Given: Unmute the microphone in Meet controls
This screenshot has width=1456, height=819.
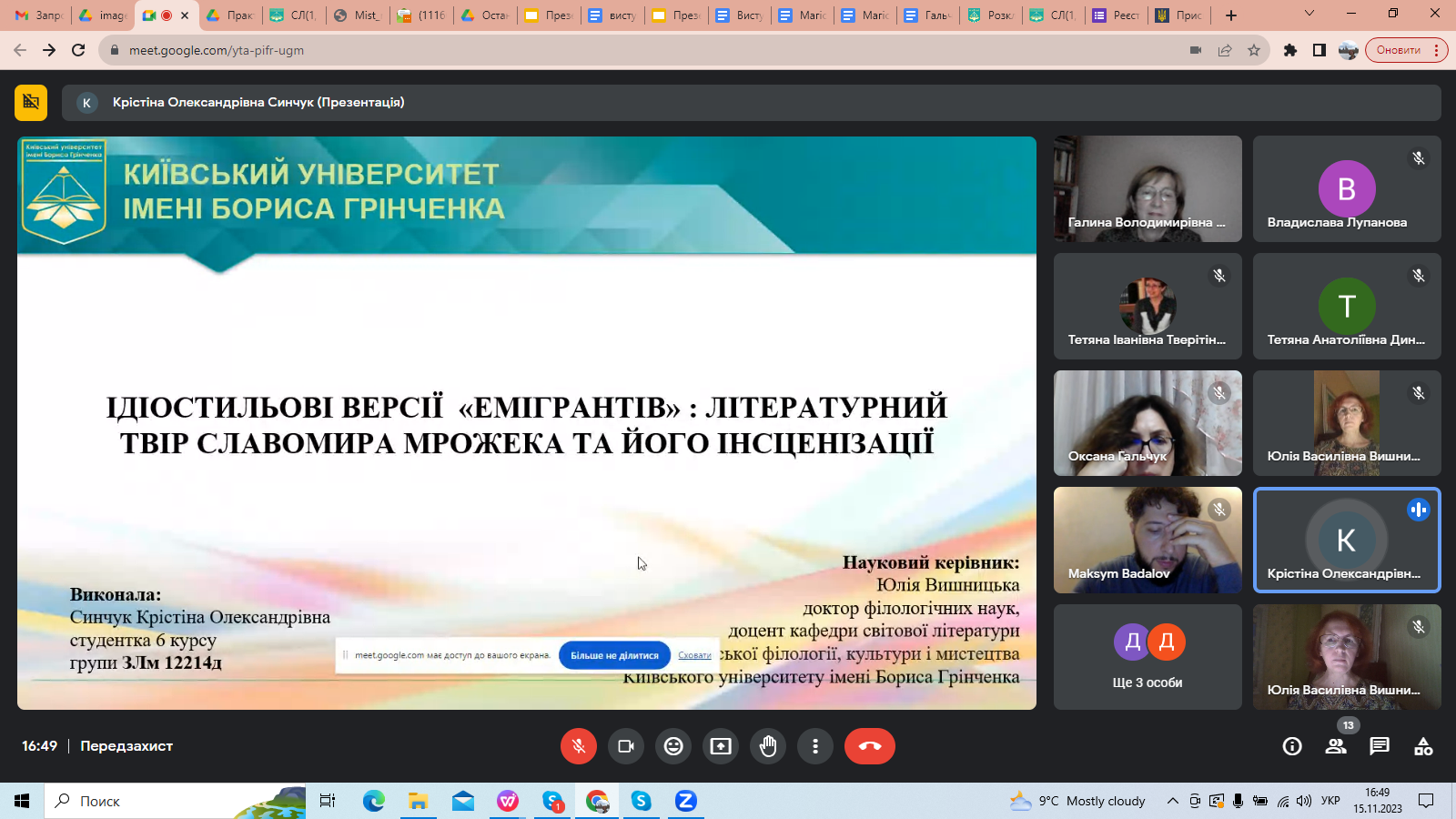Looking at the screenshot, I should point(578,746).
